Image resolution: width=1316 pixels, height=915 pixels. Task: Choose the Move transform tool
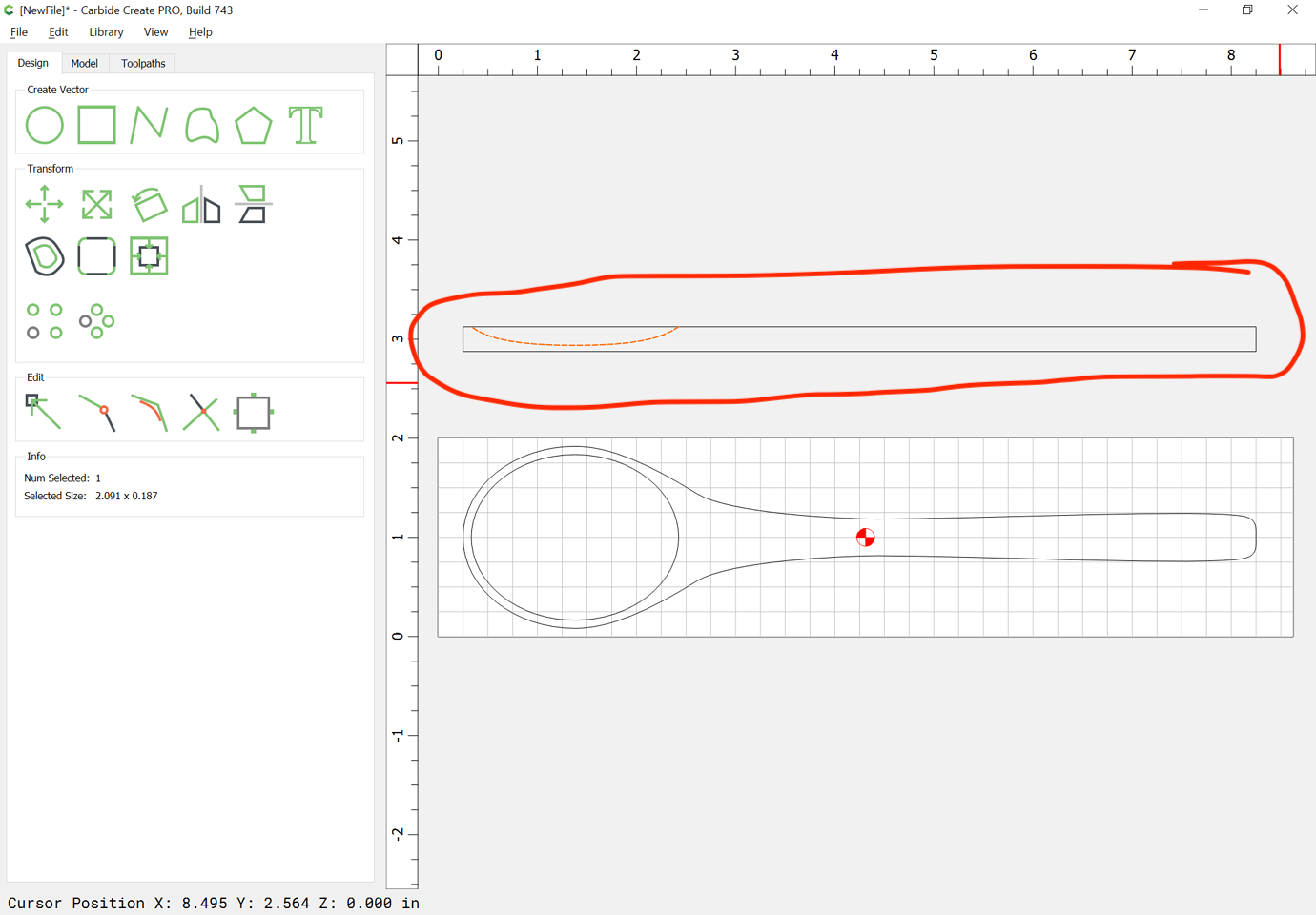[45, 204]
